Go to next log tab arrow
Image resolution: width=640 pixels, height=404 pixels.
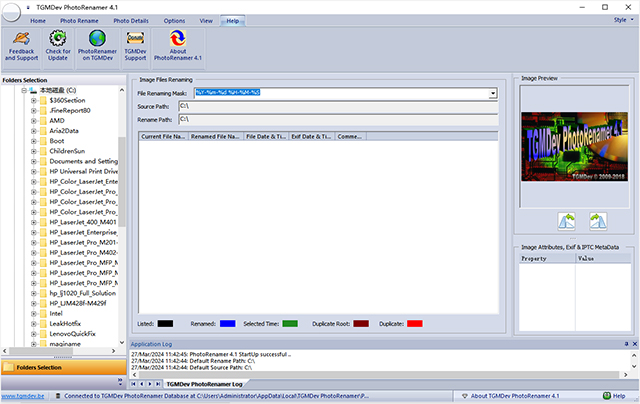150,384
